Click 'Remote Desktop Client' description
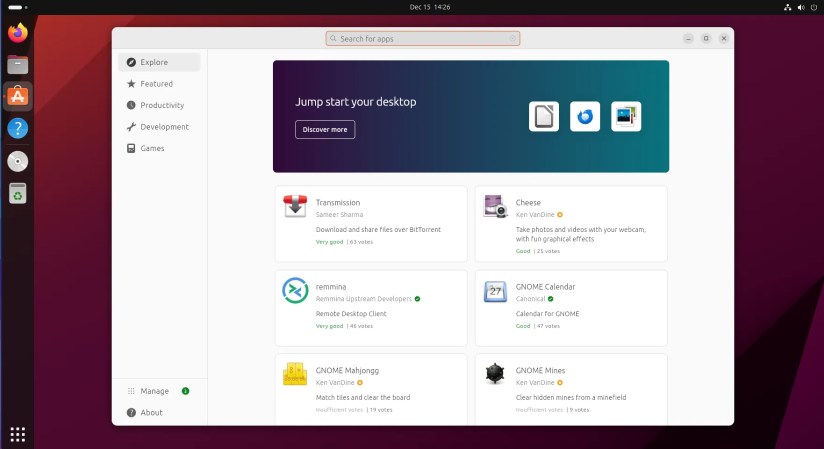The height and width of the screenshot is (449, 824). [x=351, y=314]
